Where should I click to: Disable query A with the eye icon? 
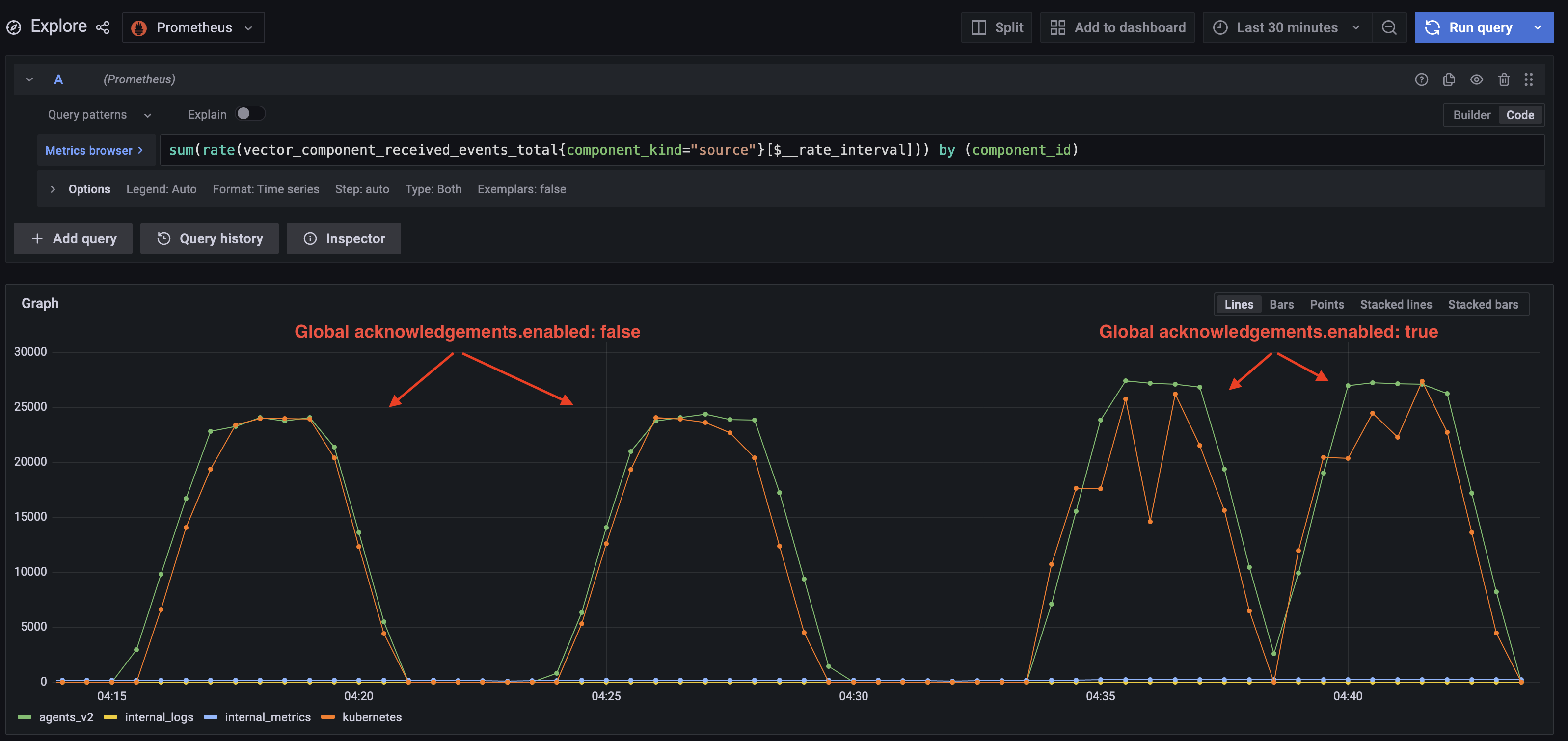coord(1477,79)
